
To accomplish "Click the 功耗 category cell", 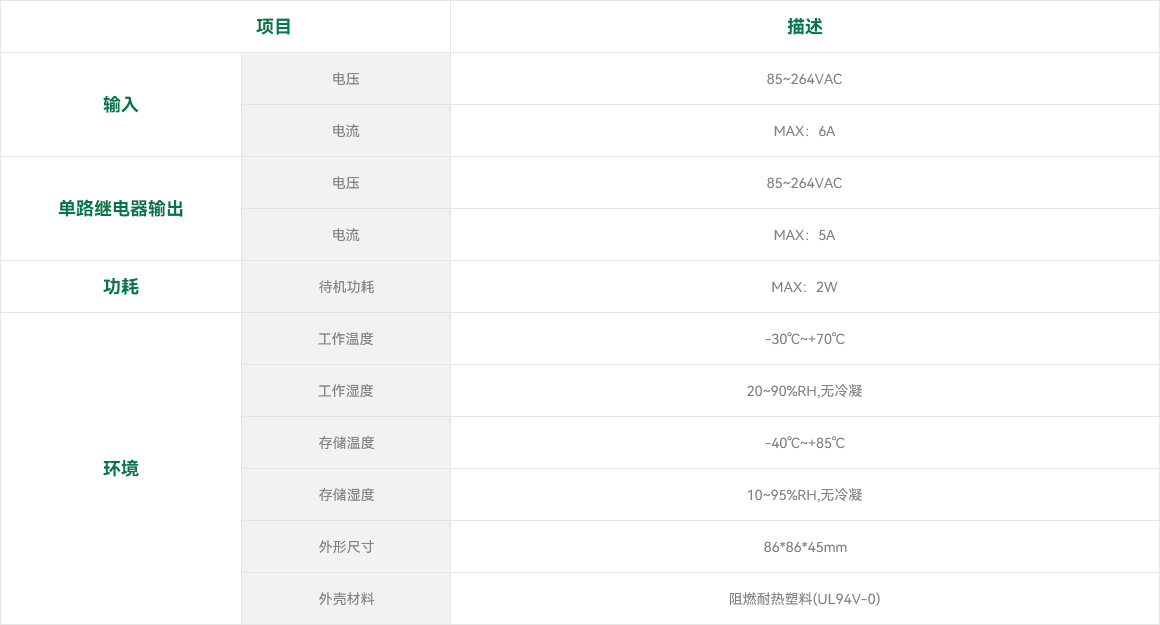I will [121, 287].
